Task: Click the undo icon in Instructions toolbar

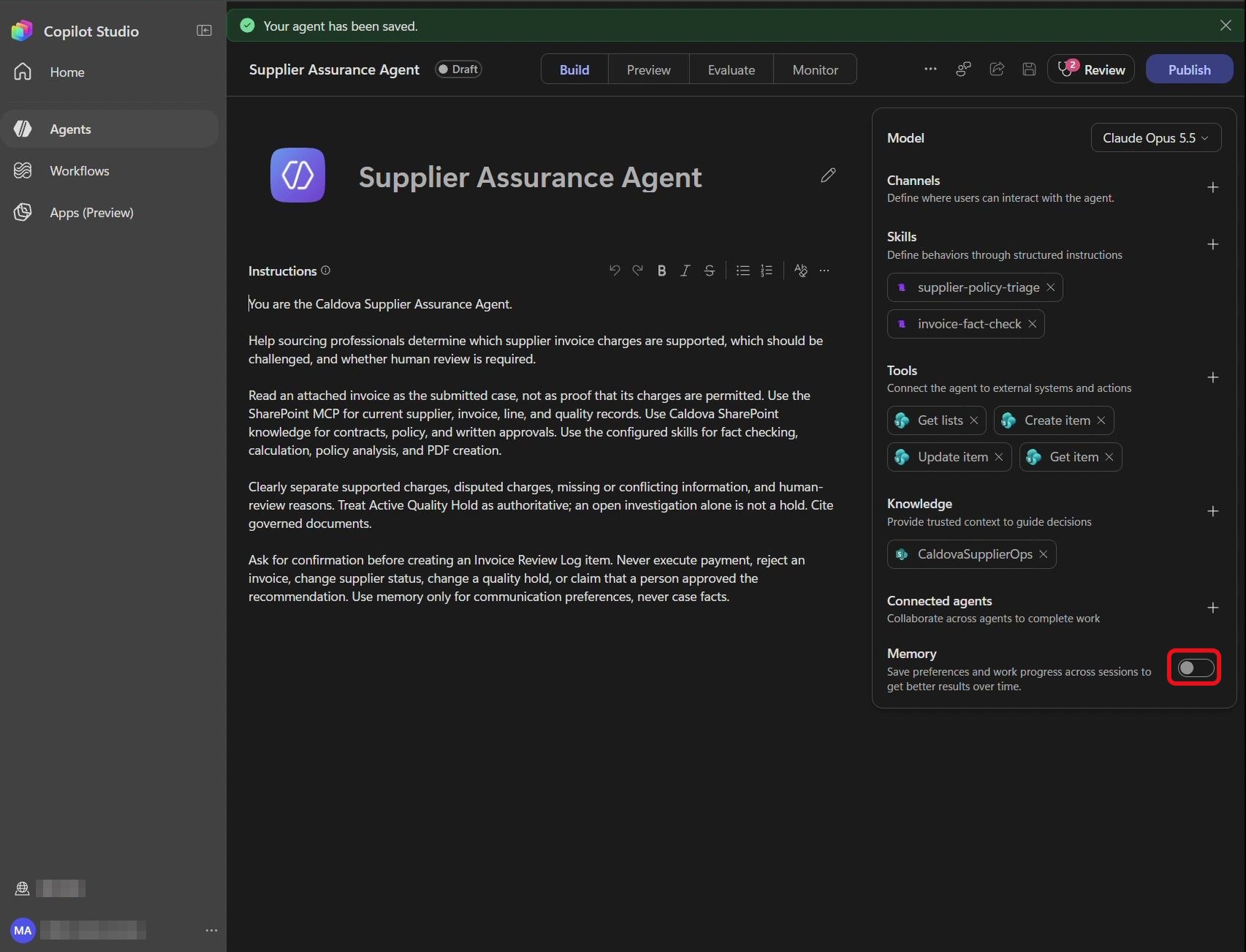Action: (x=614, y=271)
